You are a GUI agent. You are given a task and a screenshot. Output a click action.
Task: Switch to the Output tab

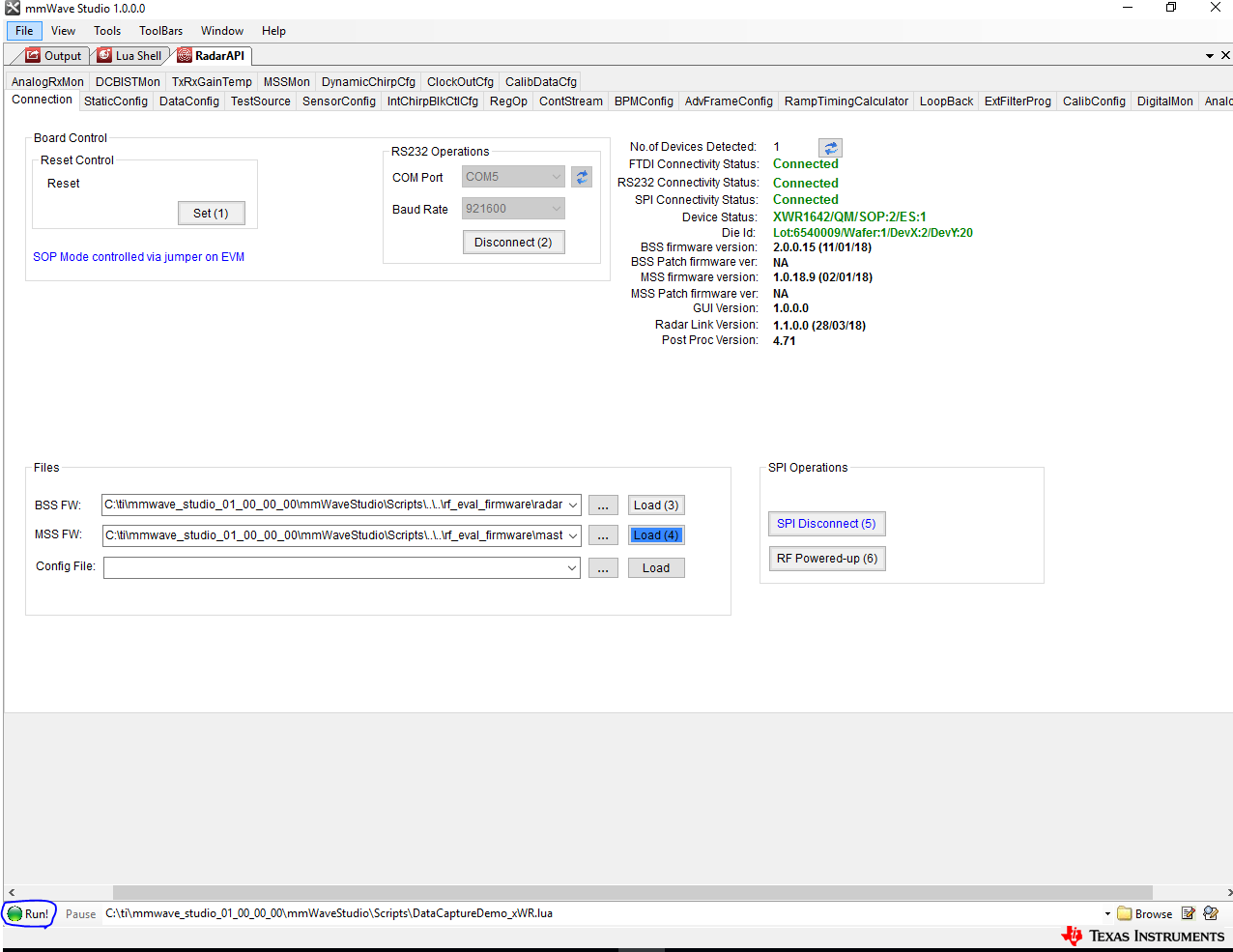tap(54, 56)
